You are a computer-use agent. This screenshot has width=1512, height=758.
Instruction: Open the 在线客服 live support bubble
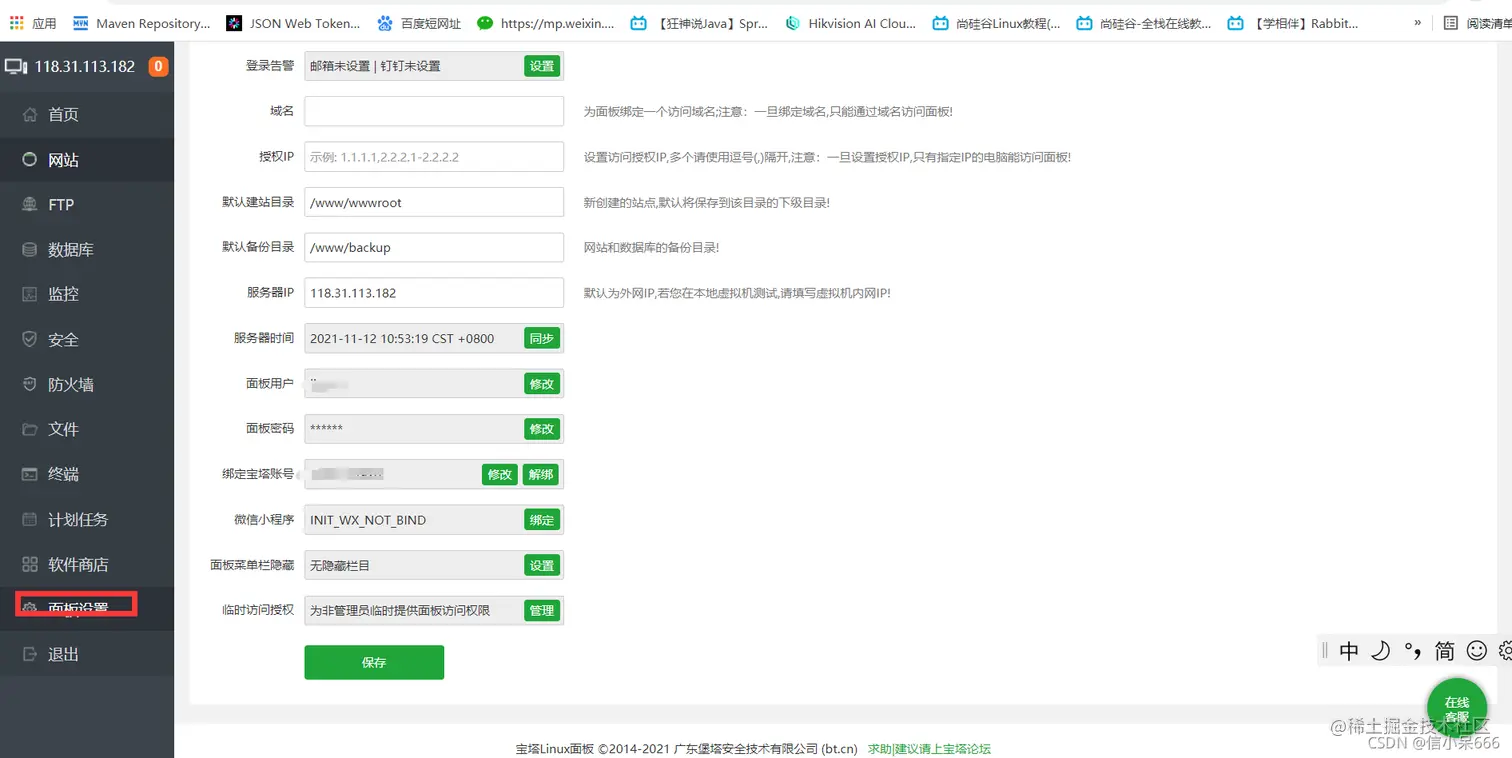pyautogui.click(x=1457, y=711)
